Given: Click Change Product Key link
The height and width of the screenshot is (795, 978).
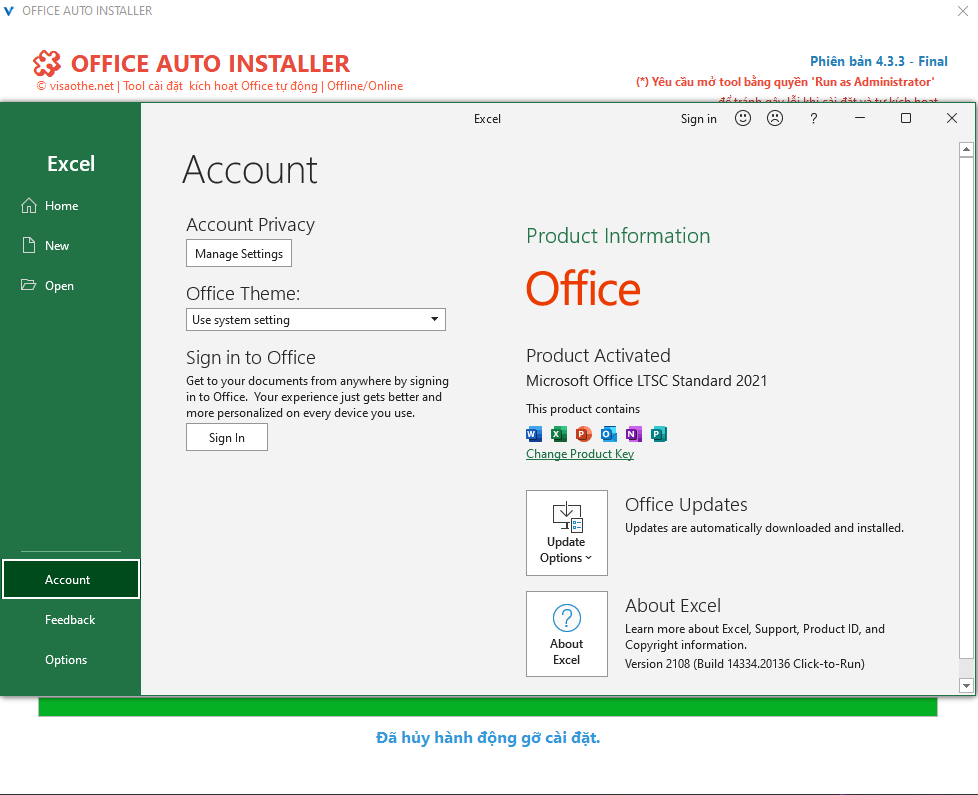Looking at the screenshot, I should (580, 454).
